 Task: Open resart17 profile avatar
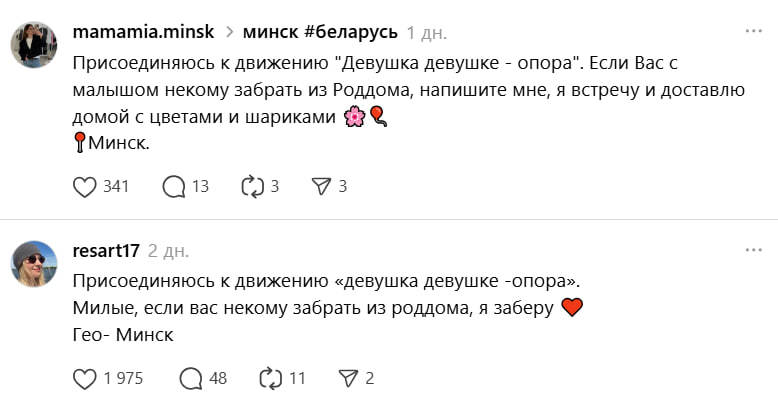click(x=34, y=264)
